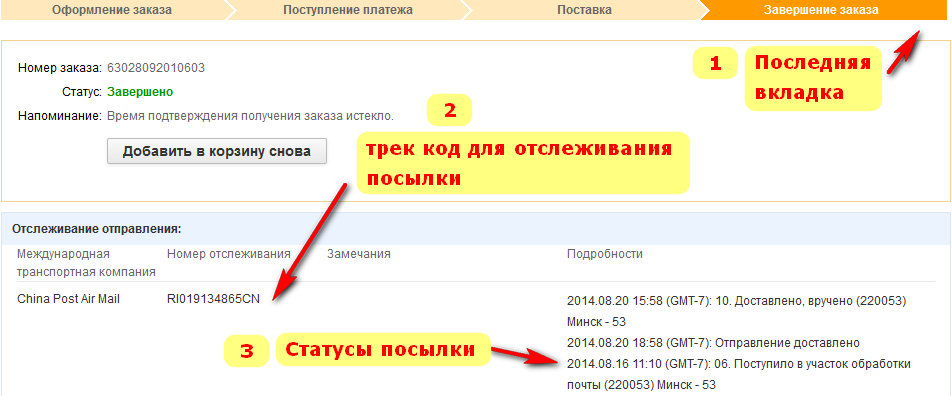Viewport: 952px width, 396px height.
Task: Click the Последняя вкладка yellow callout
Action: point(813,78)
